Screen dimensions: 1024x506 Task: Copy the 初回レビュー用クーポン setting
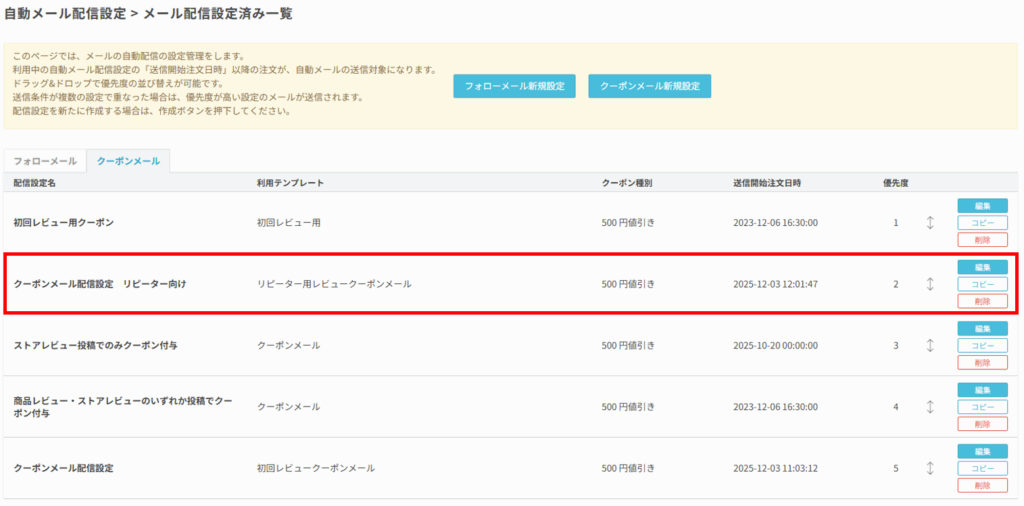click(x=982, y=222)
